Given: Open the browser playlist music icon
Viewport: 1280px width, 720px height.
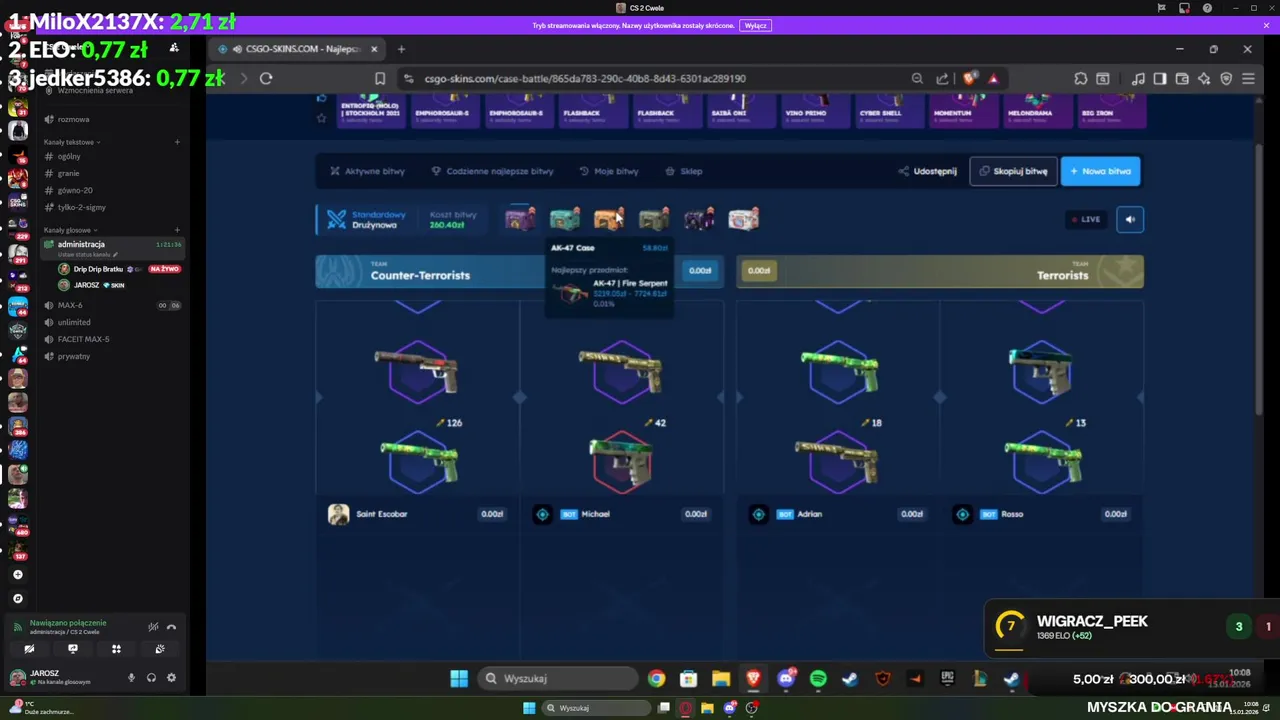Looking at the screenshot, I should [x=1138, y=78].
